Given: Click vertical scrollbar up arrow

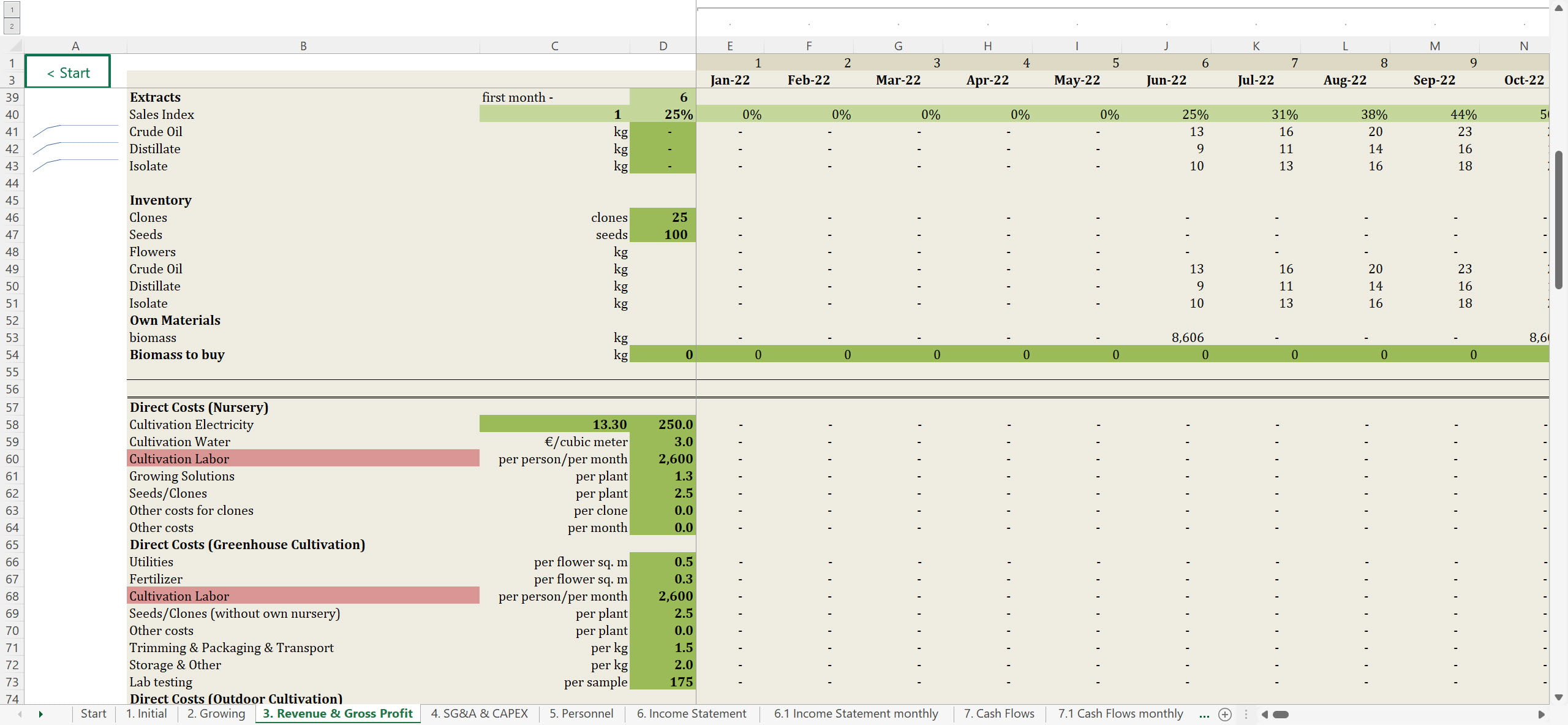Looking at the screenshot, I should [x=1559, y=9].
